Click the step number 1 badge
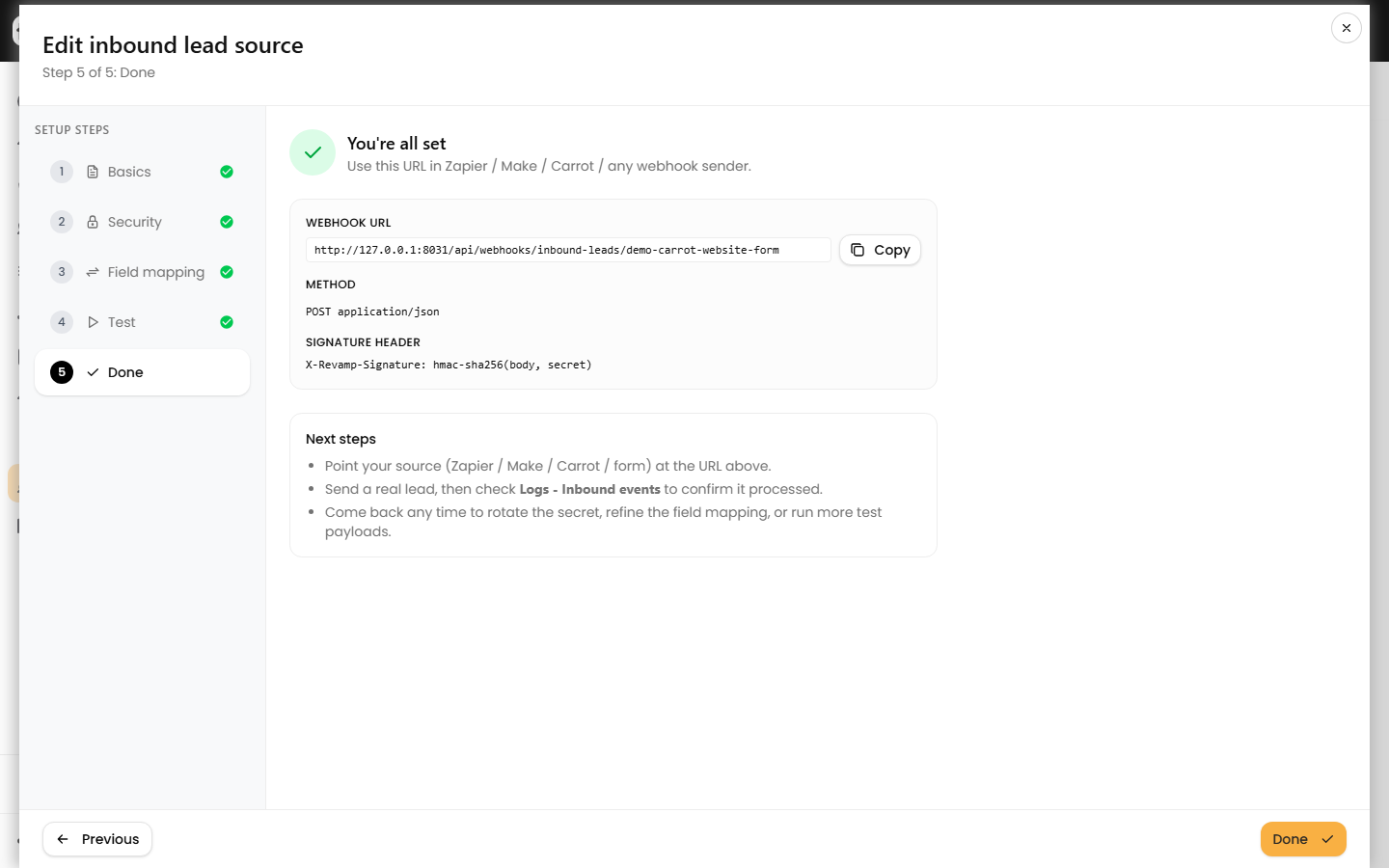 [62, 172]
